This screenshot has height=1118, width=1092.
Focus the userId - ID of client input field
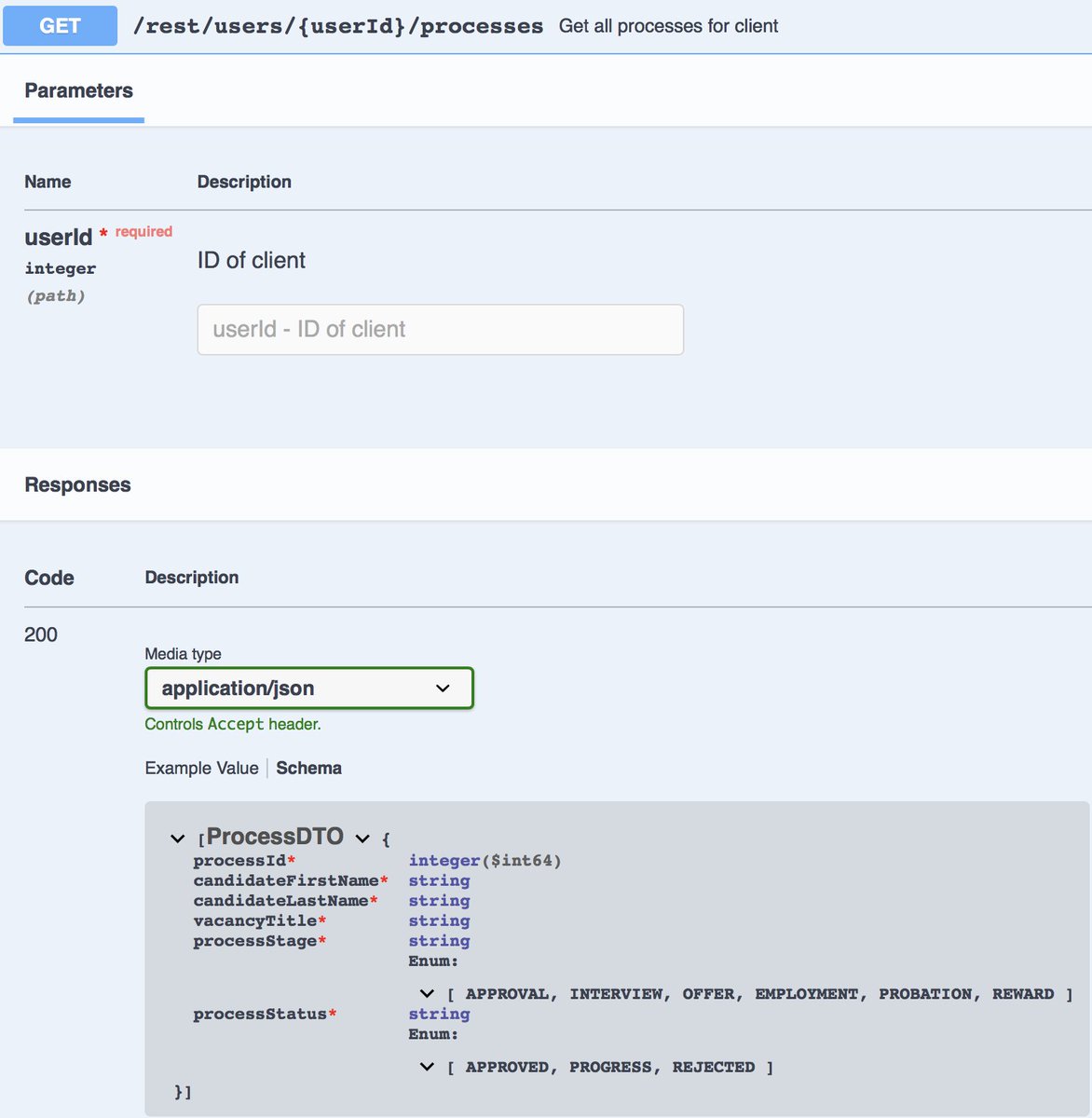440,329
